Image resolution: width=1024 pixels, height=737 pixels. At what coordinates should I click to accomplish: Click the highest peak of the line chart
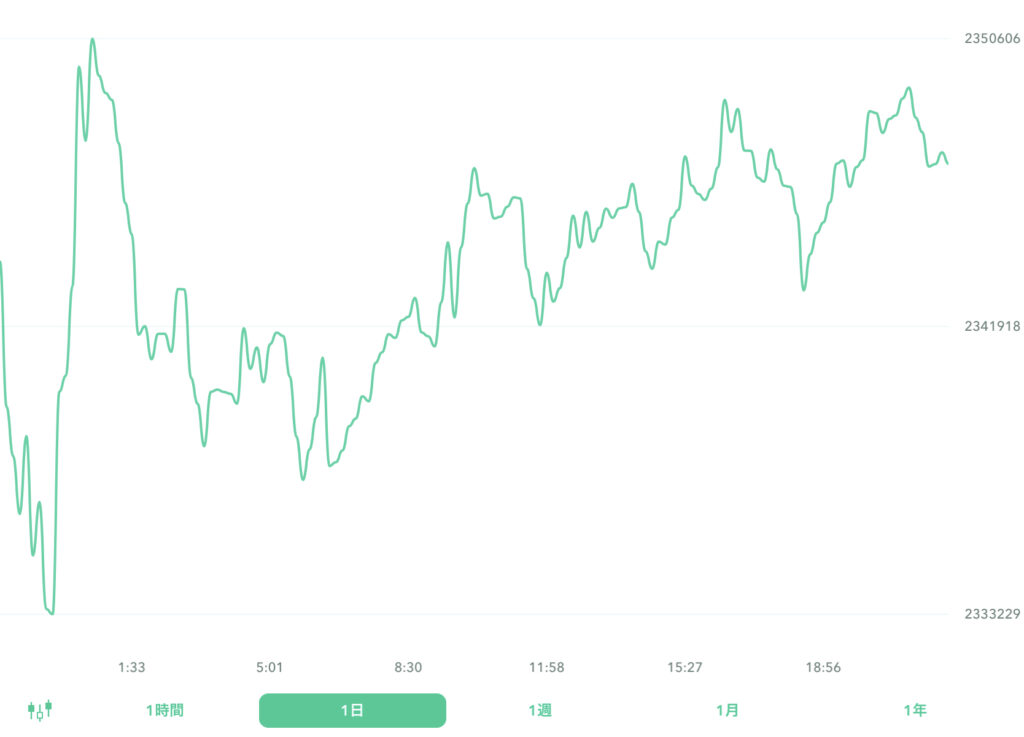pos(93,40)
